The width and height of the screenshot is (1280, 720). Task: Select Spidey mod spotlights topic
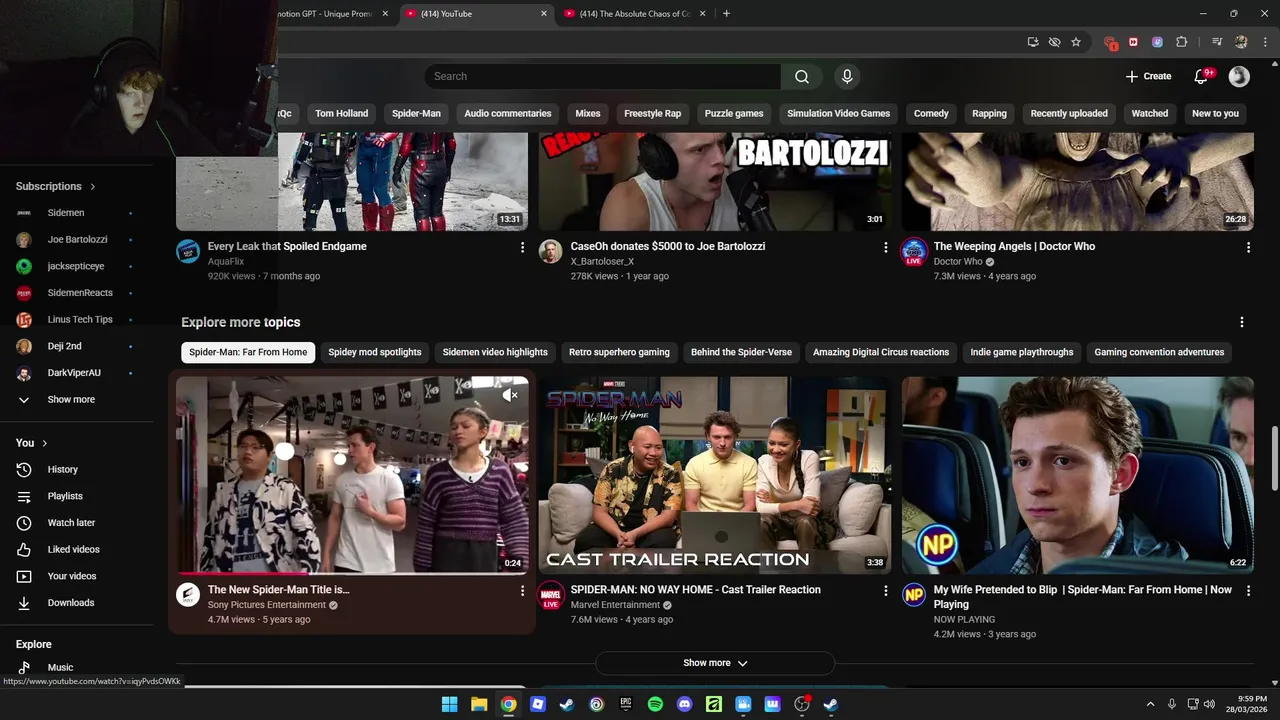coord(375,352)
